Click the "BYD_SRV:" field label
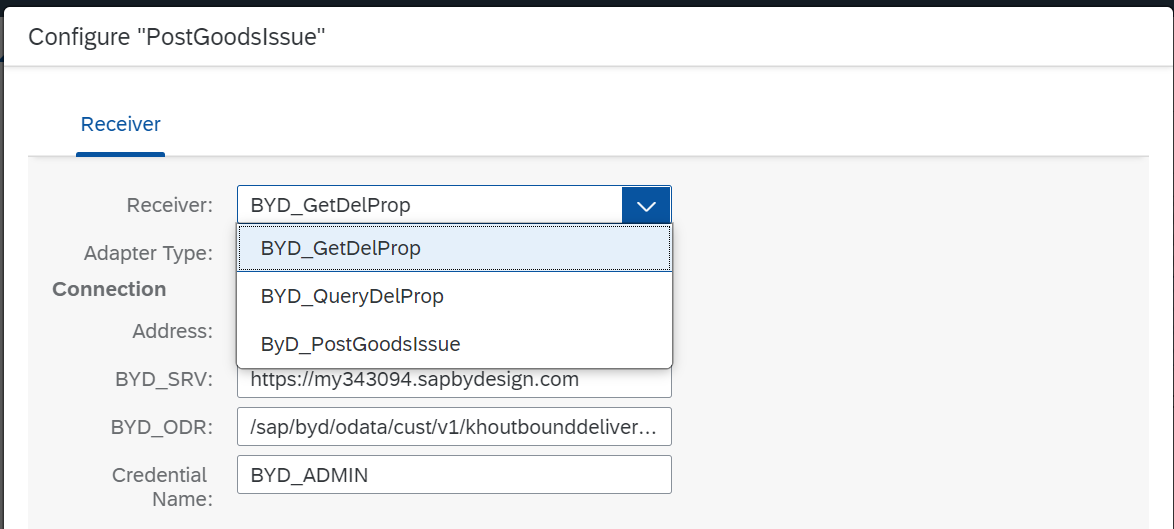 tap(164, 379)
